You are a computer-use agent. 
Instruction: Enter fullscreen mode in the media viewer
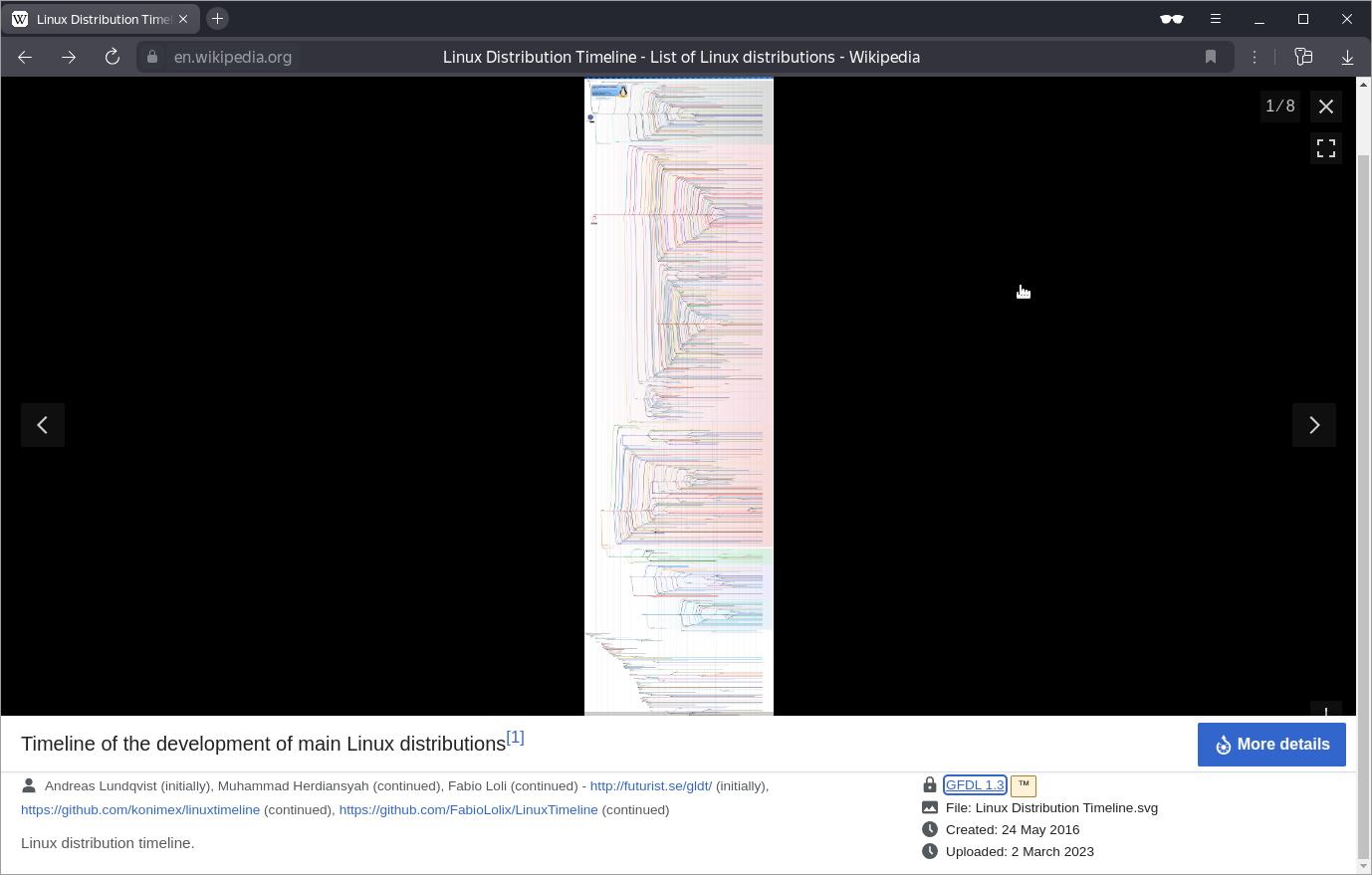1326,148
